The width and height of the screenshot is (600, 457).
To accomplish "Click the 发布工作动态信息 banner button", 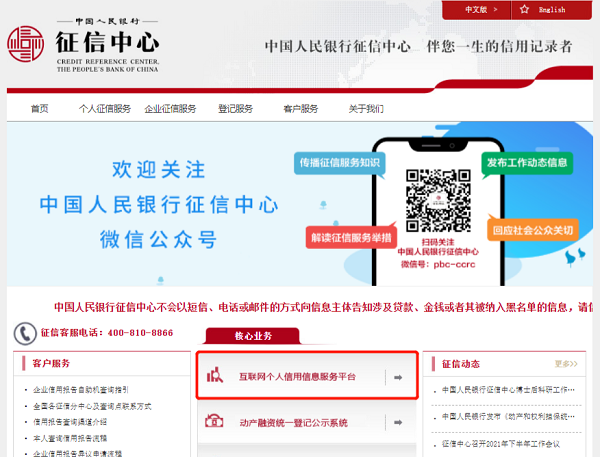I will 526,162.
